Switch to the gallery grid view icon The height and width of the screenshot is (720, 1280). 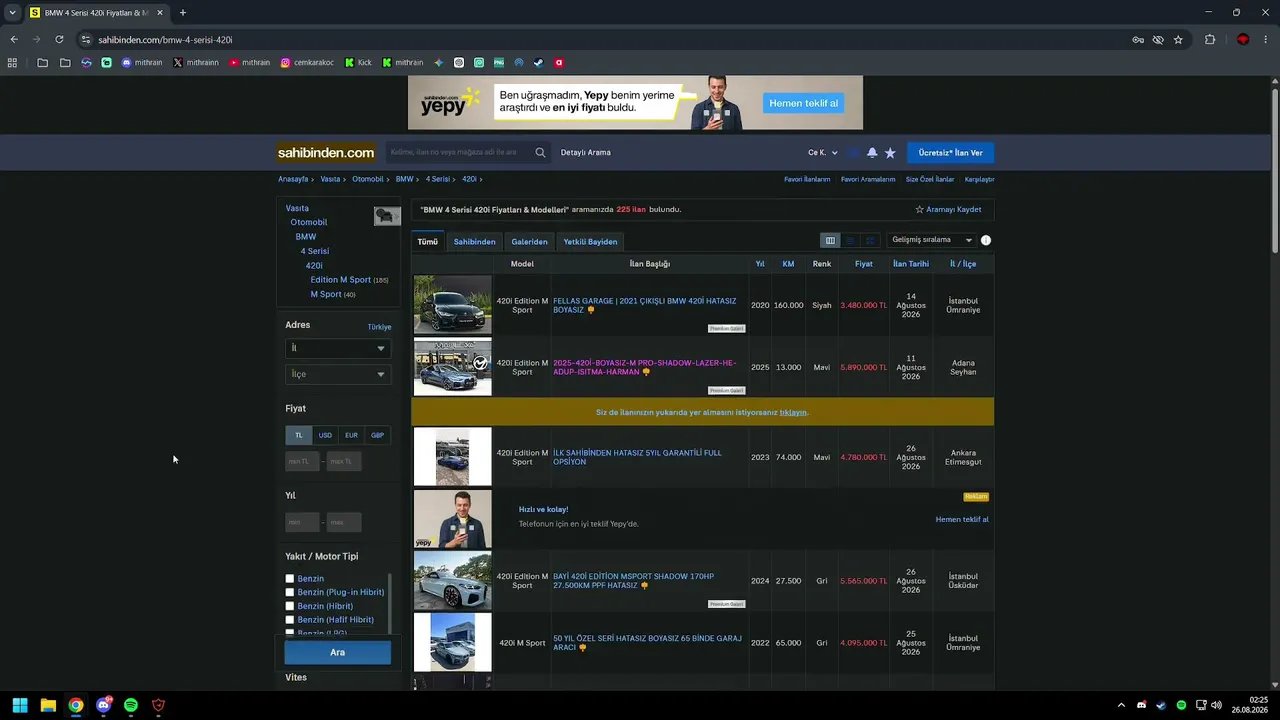(x=870, y=240)
